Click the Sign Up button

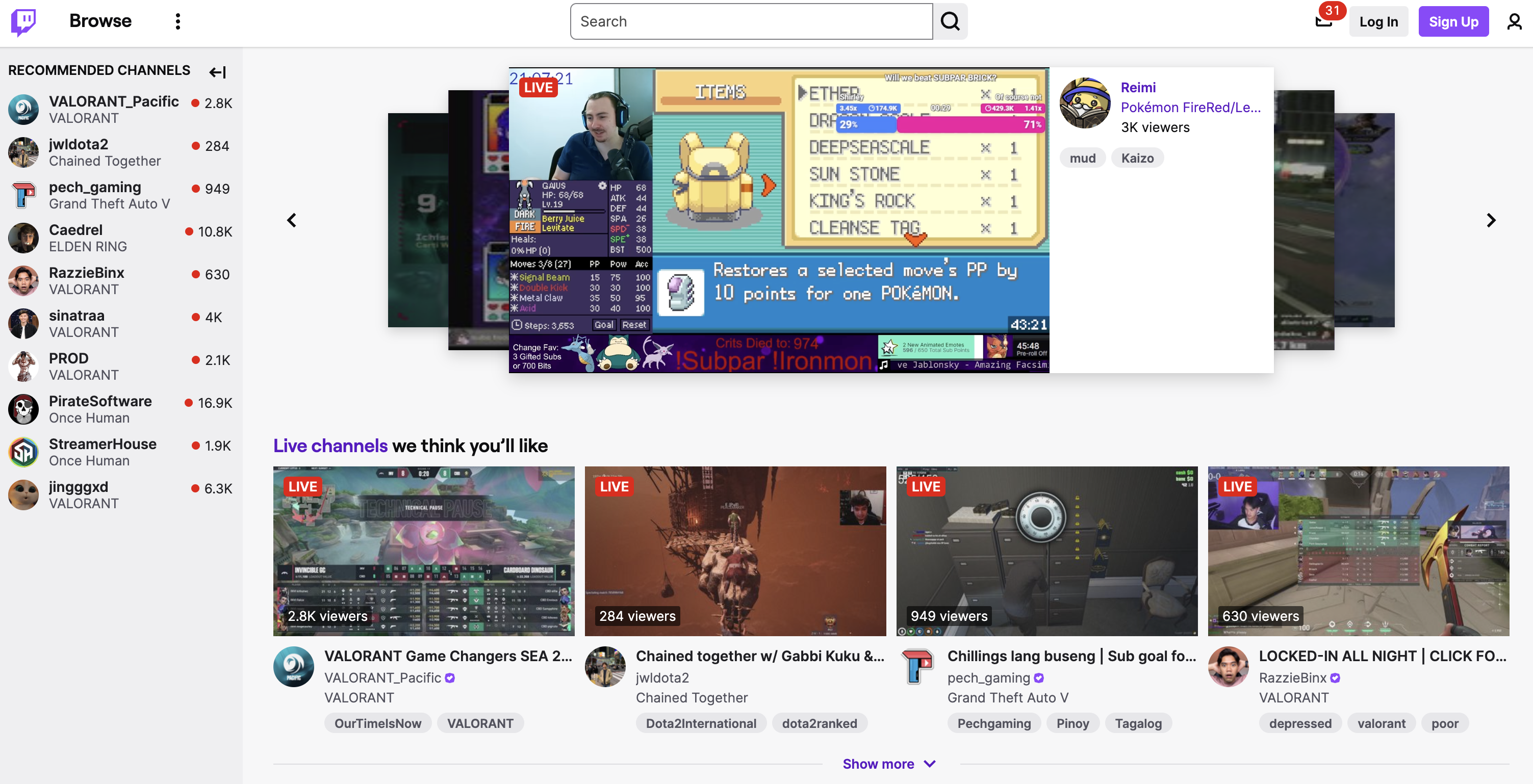tap(1452, 22)
